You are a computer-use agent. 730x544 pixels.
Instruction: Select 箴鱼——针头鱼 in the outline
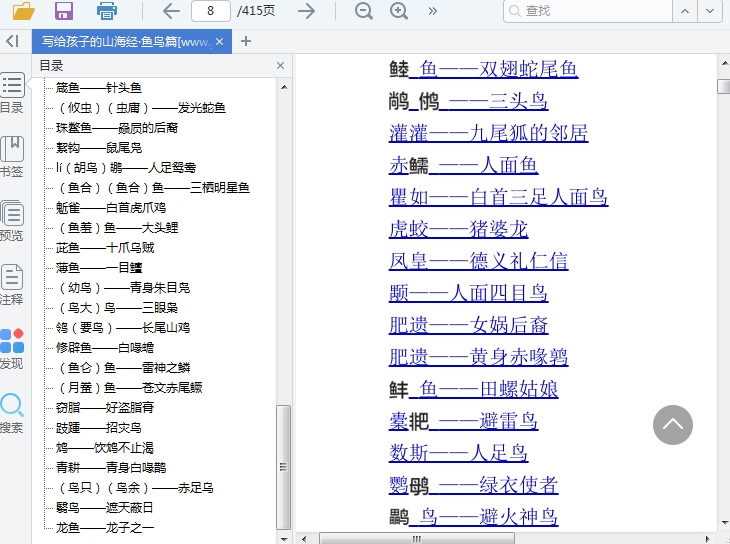(x=99, y=88)
